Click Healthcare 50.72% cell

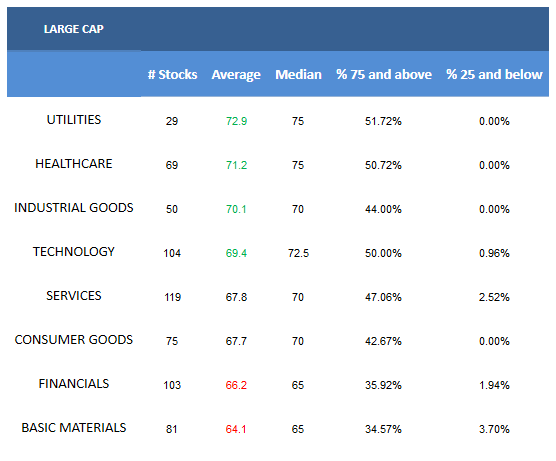pyautogui.click(x=383, y=165)
